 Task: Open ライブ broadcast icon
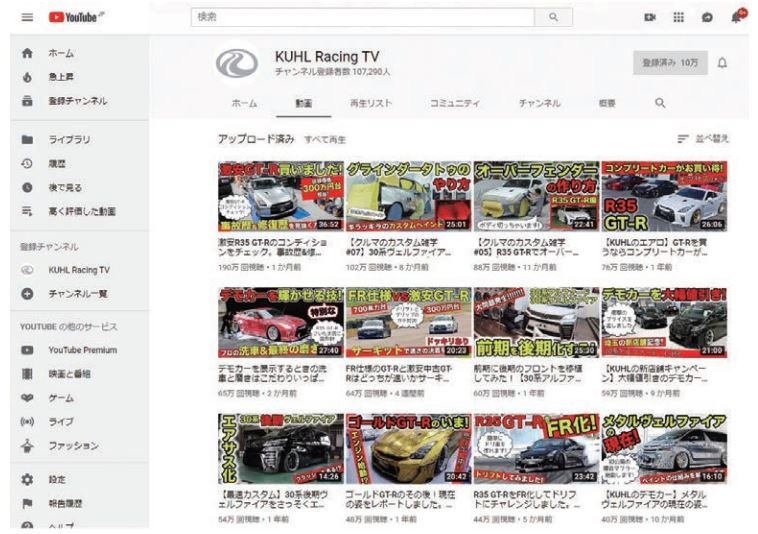(x=28, y=421)
